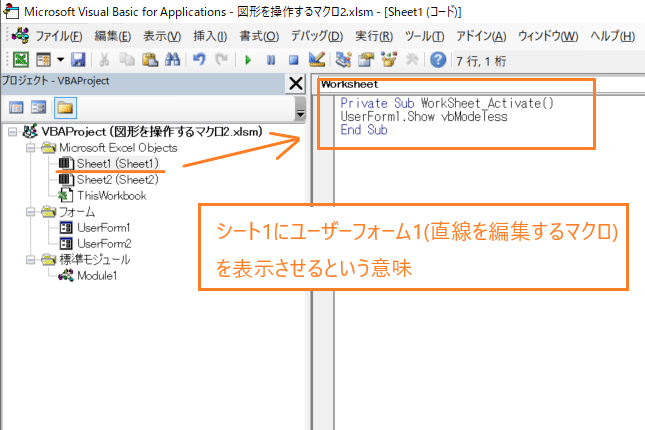Toggle Design Mode icon
The height and width of the screenshot is (430, 645).
tap(317, 60)
